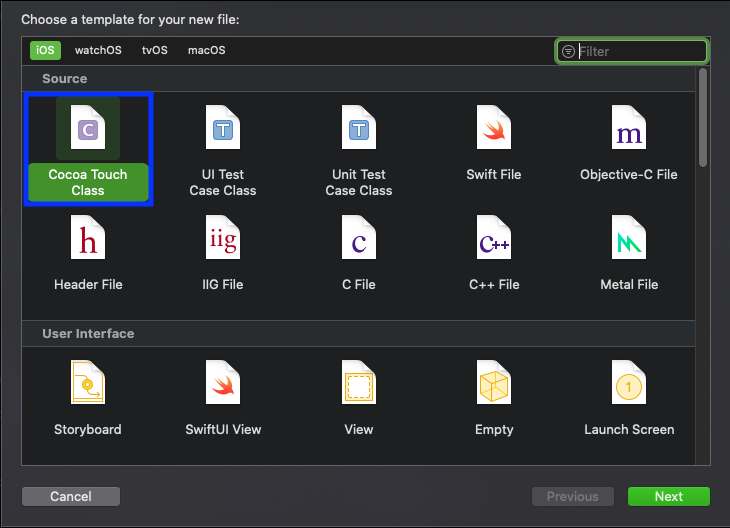Image resolution: width=730 pixels, height=528 pixels.
Task: Click the Previous button
Action: tap(573, 496)
